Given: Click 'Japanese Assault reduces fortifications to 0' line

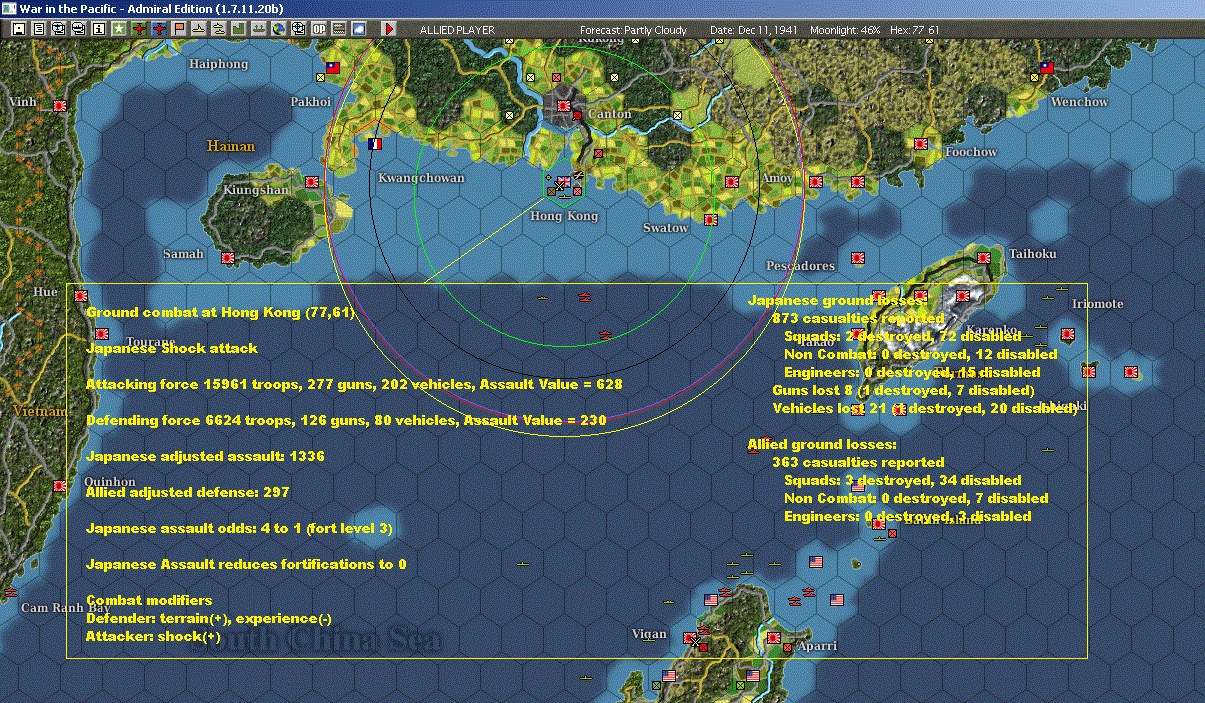Looking at the screenshot, I should [x=246, y=564].
